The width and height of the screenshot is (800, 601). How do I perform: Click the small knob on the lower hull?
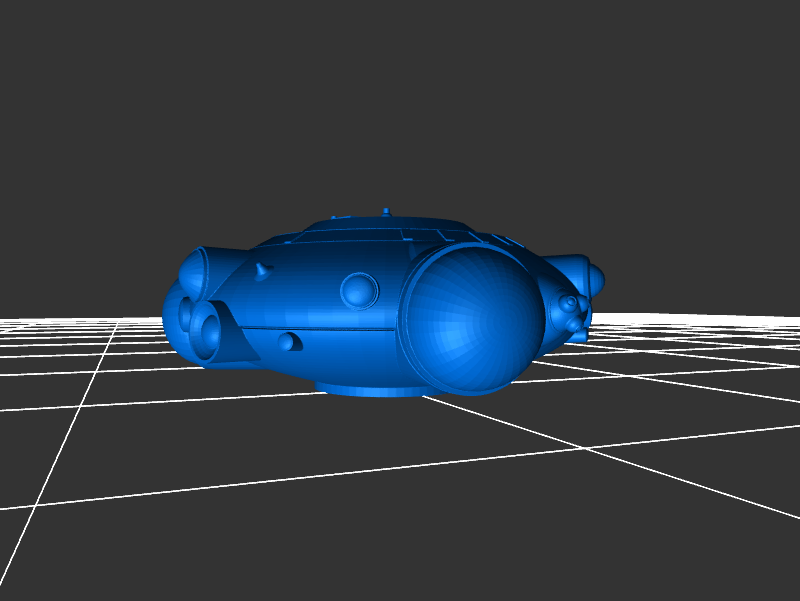[x=288, y=342]
